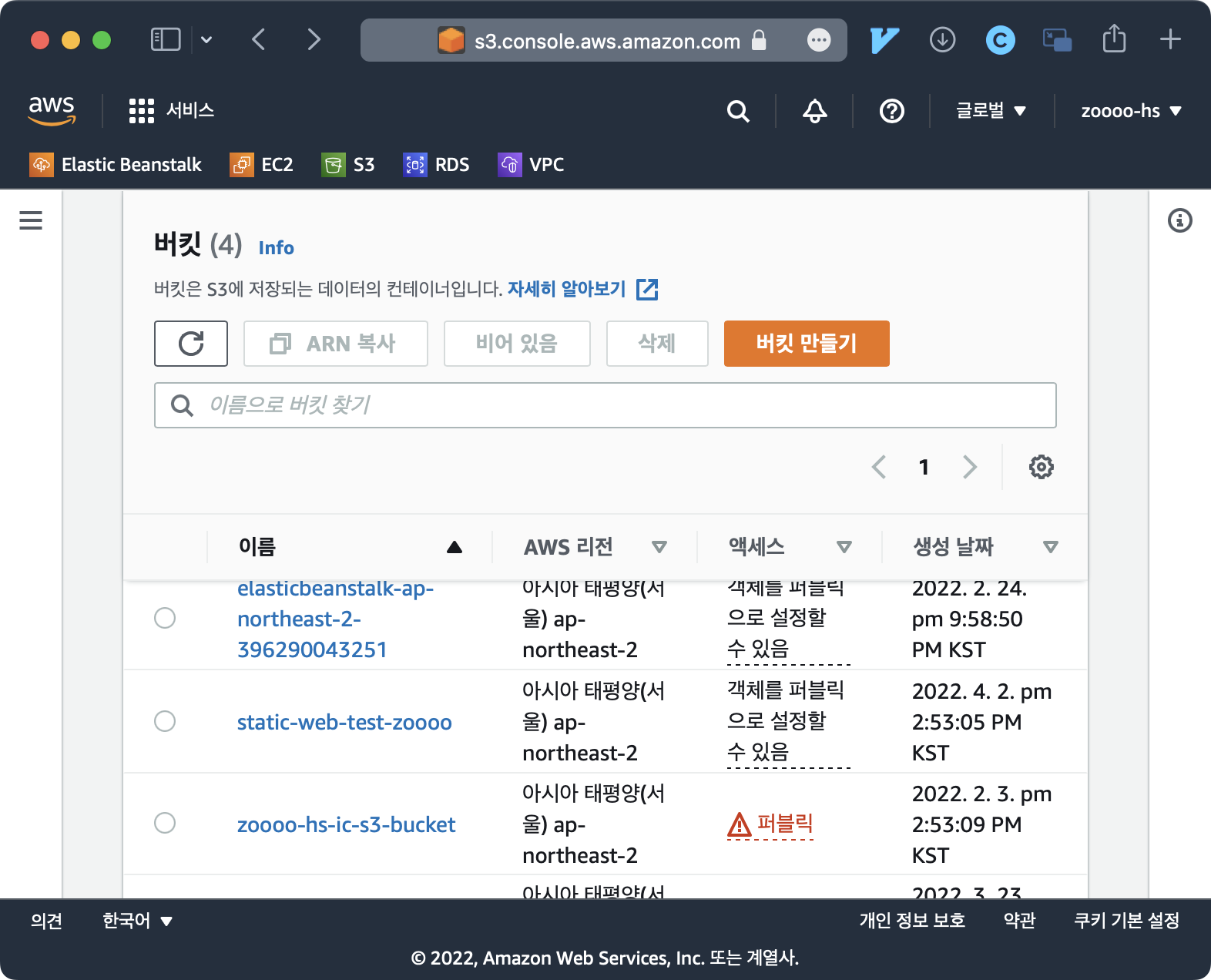Sort by 생성 날짜 column
Screen dimensions: 1211x980
coord(1051,547)
